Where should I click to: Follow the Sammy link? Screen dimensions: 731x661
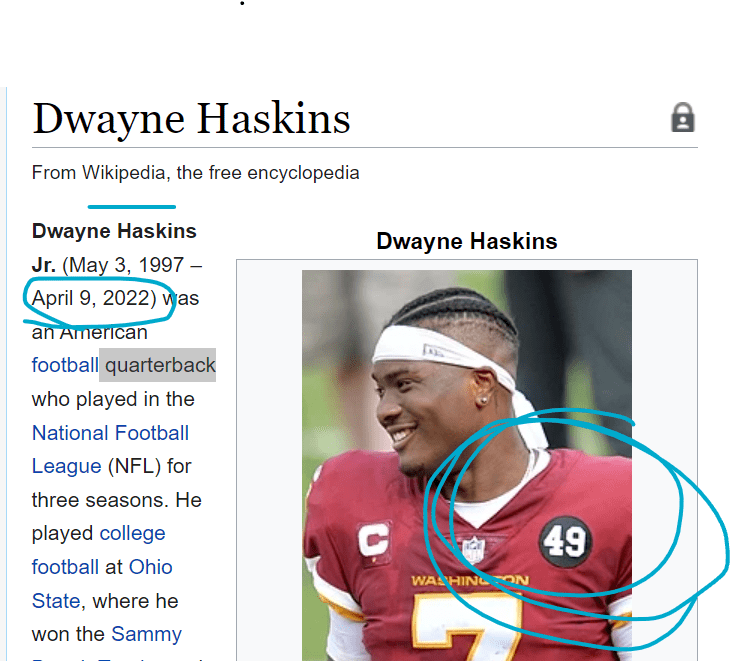[x=146, y=634]
